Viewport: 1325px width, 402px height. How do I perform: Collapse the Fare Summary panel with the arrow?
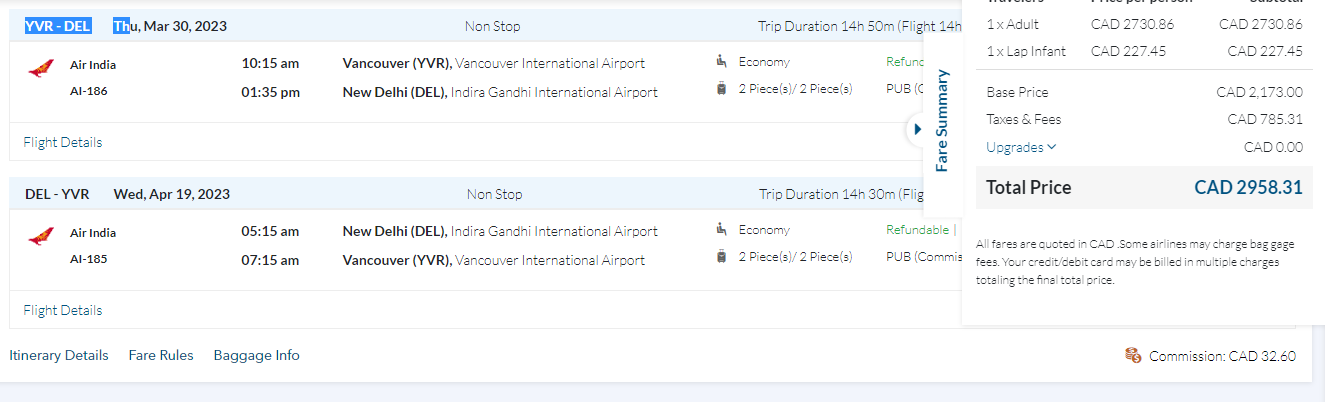917,130
